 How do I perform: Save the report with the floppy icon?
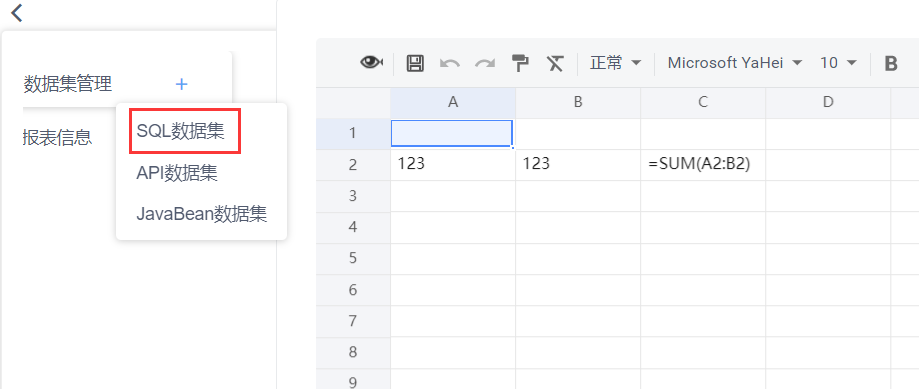tap(415, 63)
